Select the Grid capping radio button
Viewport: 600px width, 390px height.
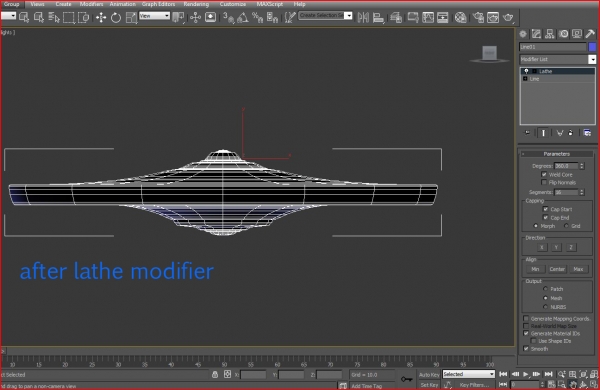[x=566, y=226]
